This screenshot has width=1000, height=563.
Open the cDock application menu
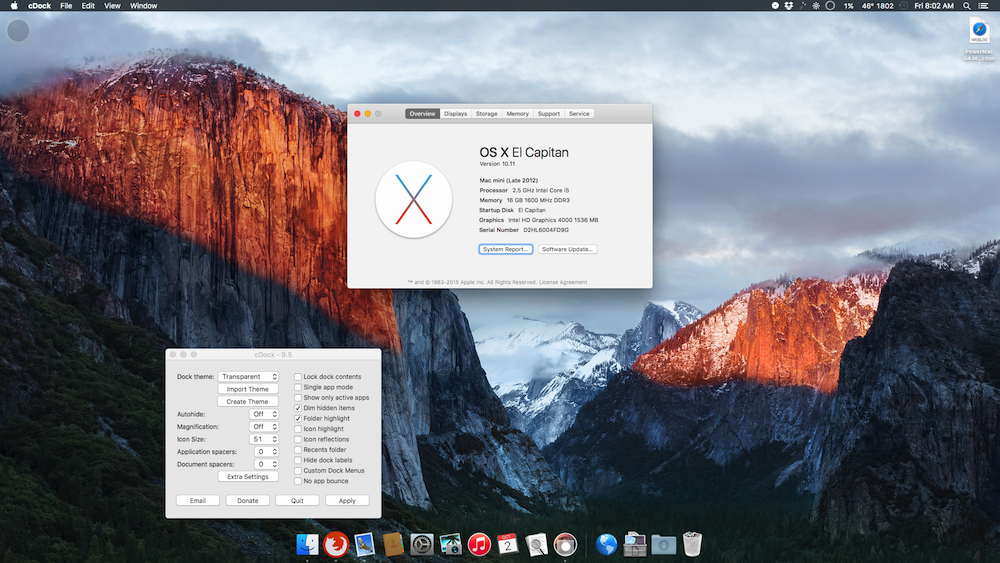[40, 6]
